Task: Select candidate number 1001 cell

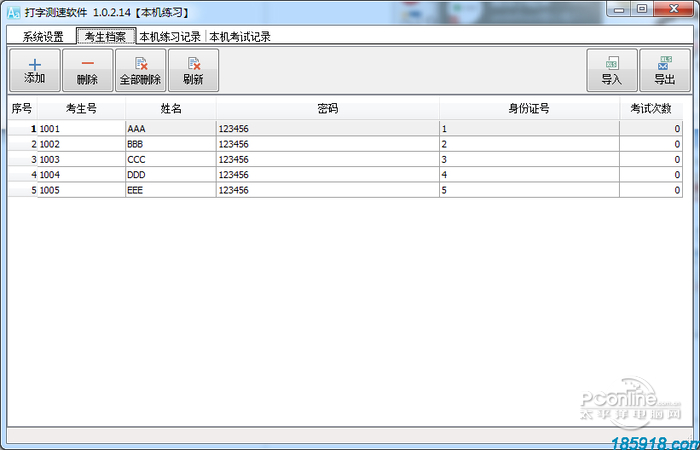Action: pyautogui.click(x=81, y=129)
